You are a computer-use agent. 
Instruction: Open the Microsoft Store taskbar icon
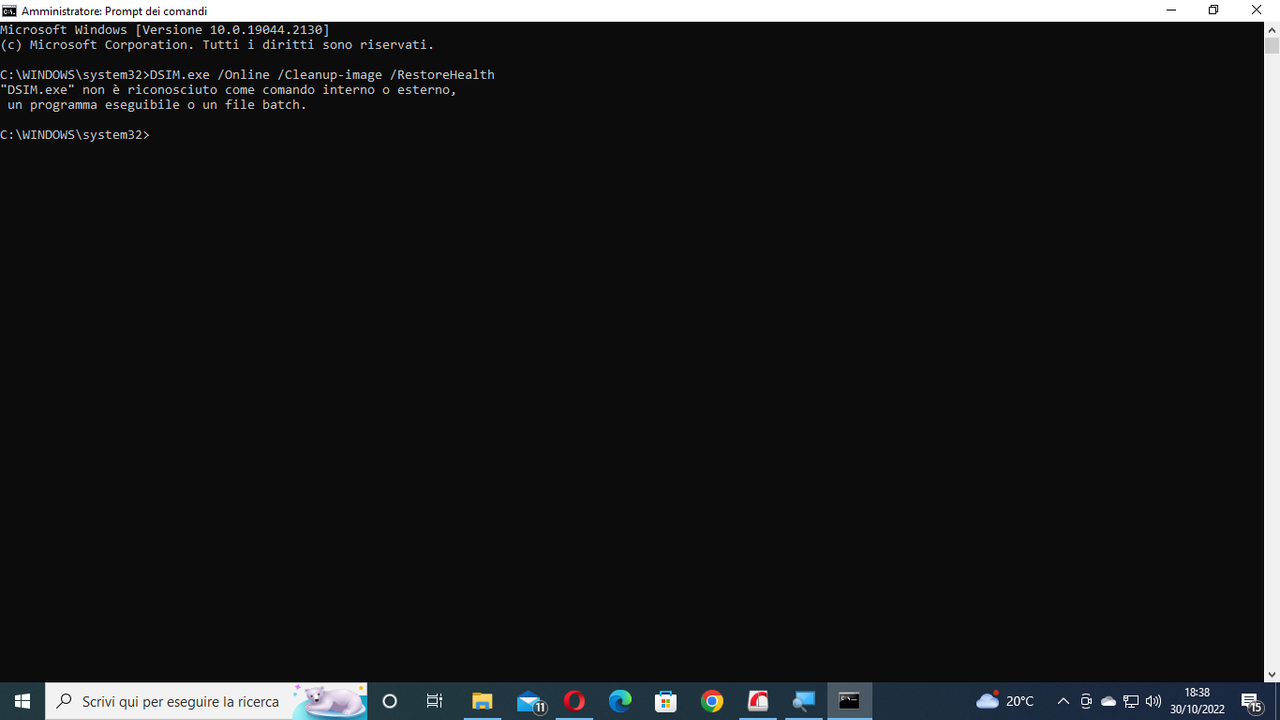pos(666,701)
